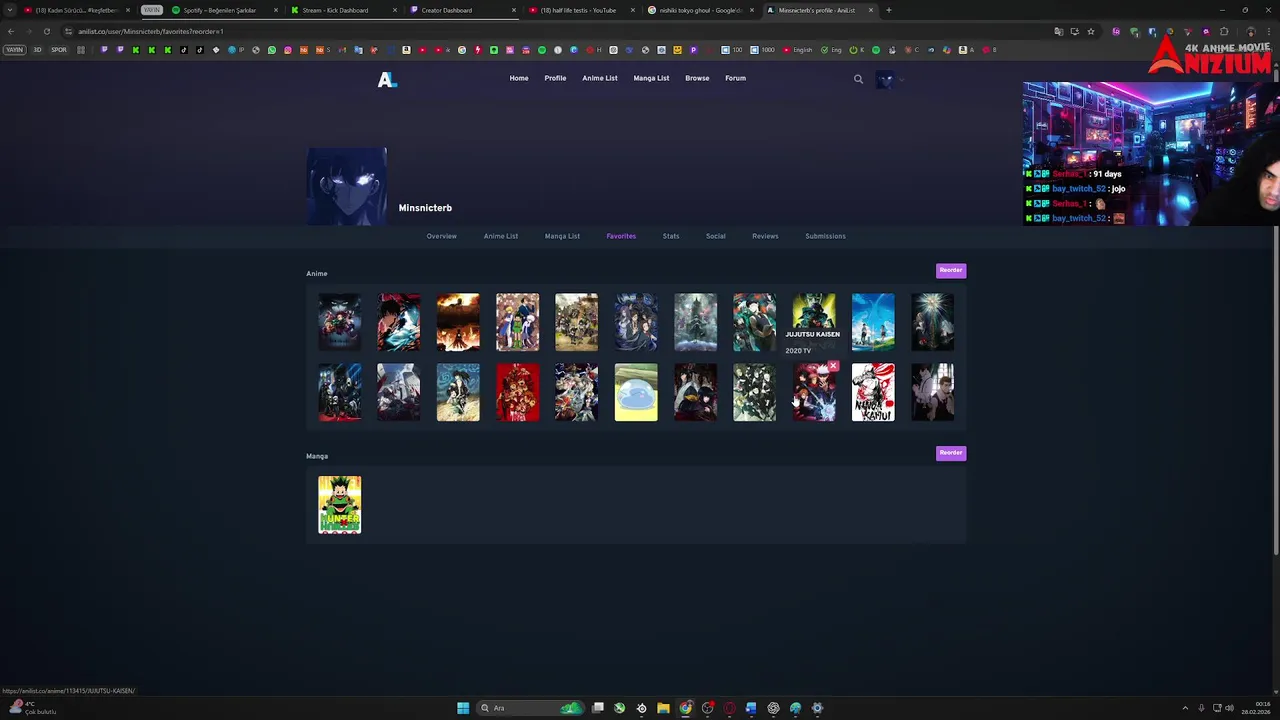Open Browse in the top navigation
Viewport: 1280px width, 720px height.
click(x=697, y=78)
